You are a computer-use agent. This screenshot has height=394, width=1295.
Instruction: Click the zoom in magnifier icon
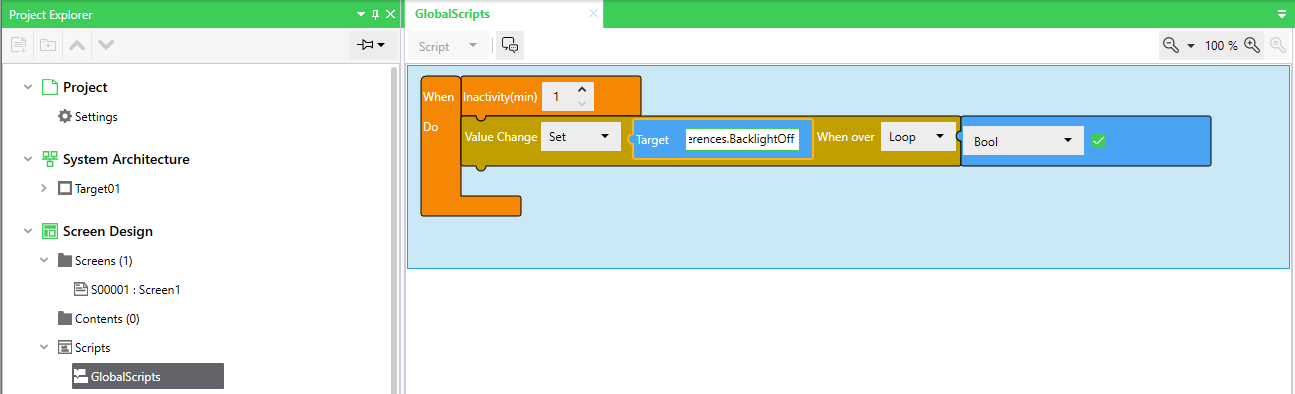(1252, 45)
